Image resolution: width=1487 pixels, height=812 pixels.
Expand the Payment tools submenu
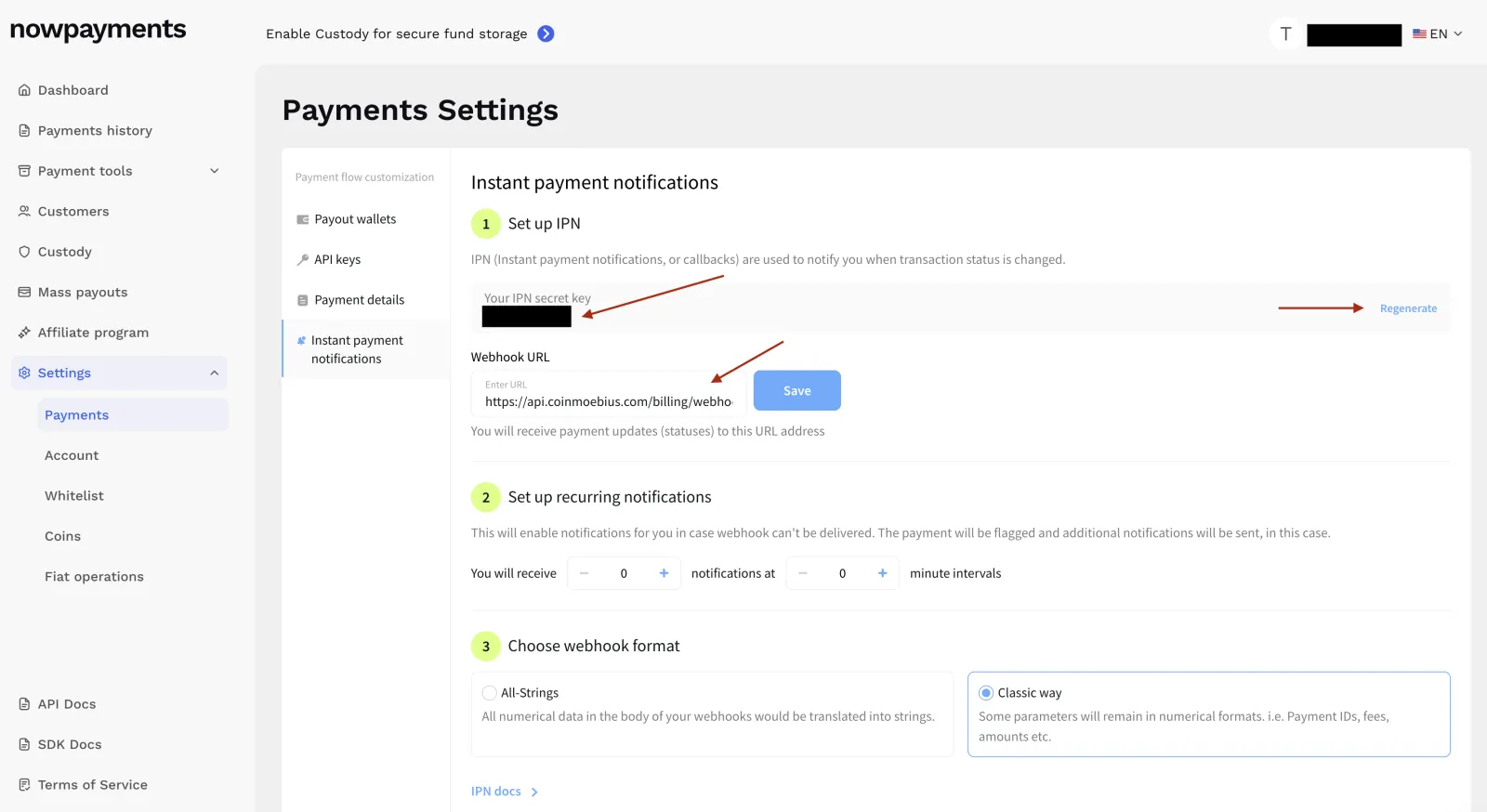[215, 171]
